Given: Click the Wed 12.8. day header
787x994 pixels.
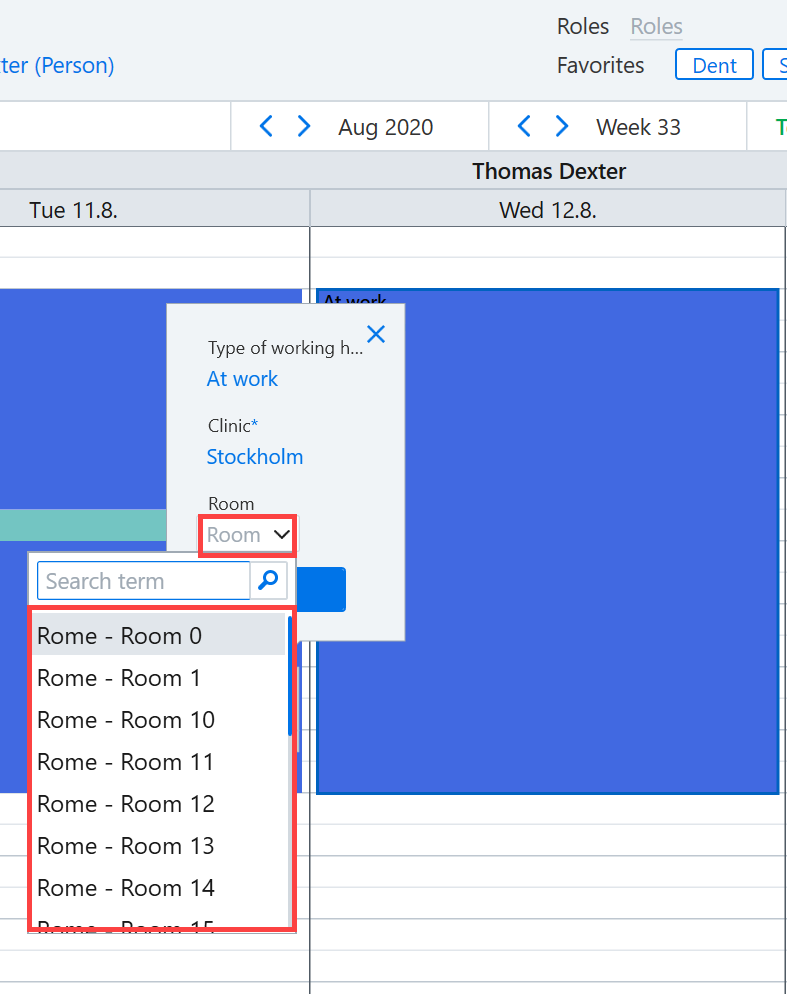Looking at the screenshot, I should [548, 210].
